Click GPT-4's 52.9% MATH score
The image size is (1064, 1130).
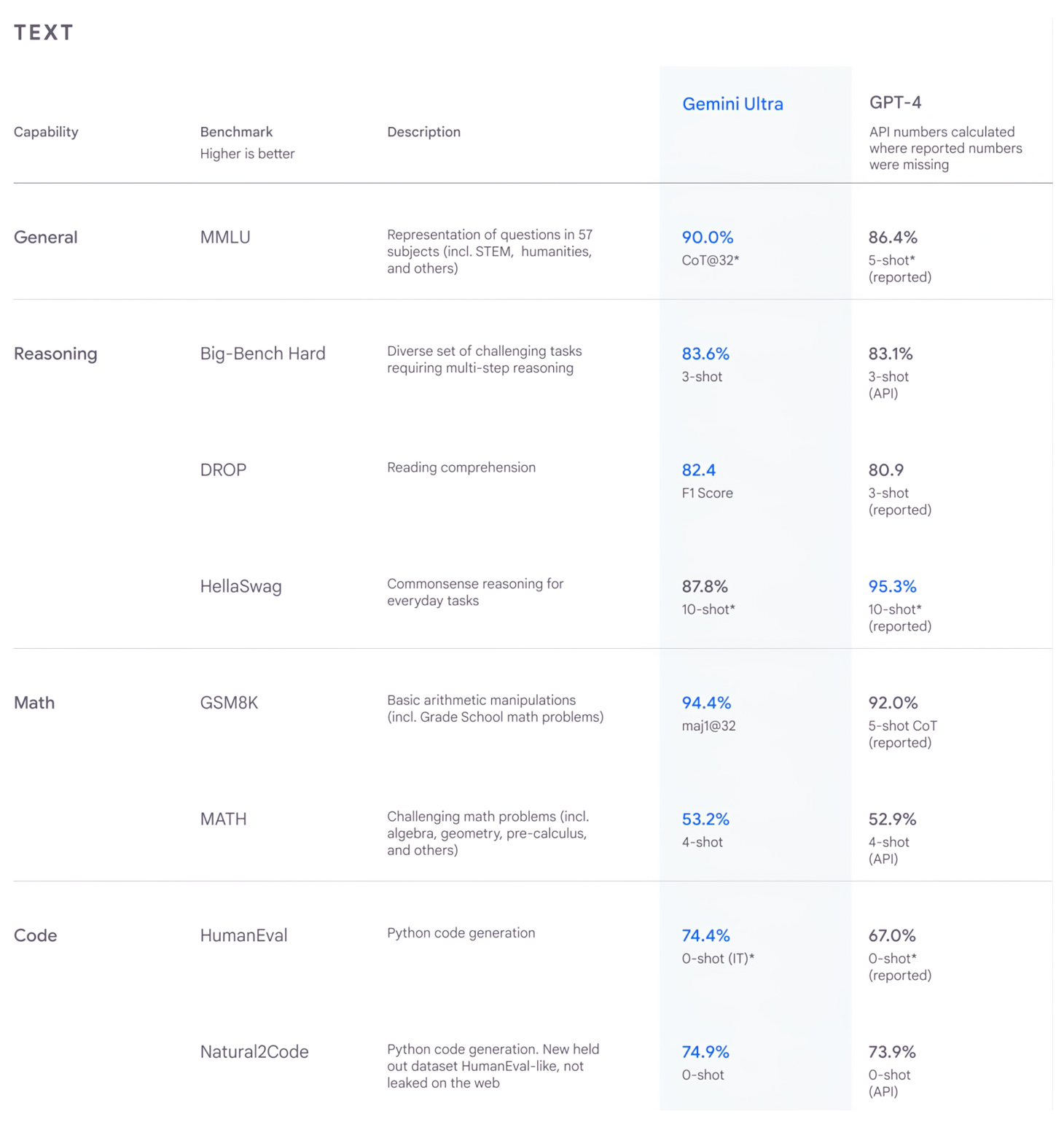point(892,819)
